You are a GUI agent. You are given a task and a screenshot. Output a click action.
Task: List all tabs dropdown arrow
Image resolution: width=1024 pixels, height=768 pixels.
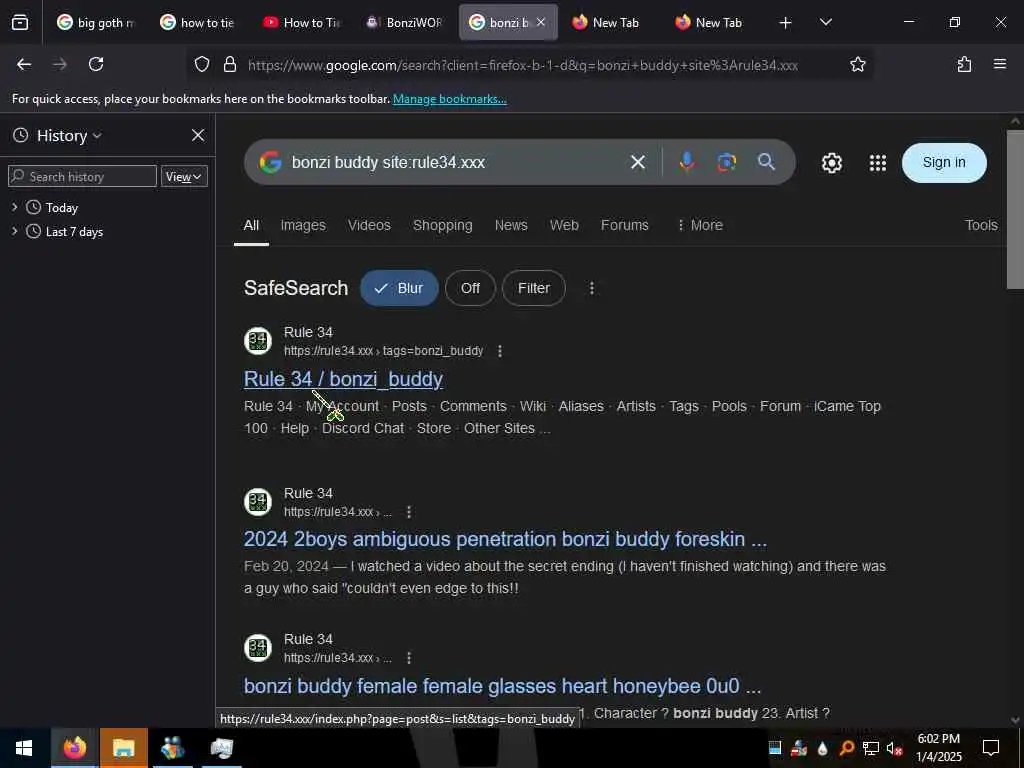[x=825, y=23]
